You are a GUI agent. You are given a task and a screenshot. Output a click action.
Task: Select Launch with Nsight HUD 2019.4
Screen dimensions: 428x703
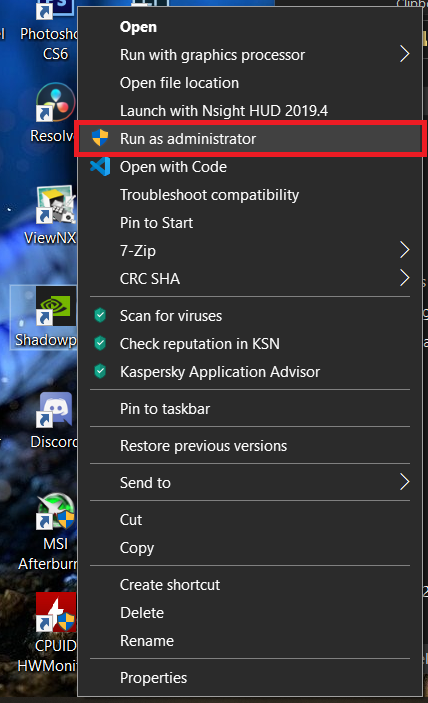[x=250, y=111]
